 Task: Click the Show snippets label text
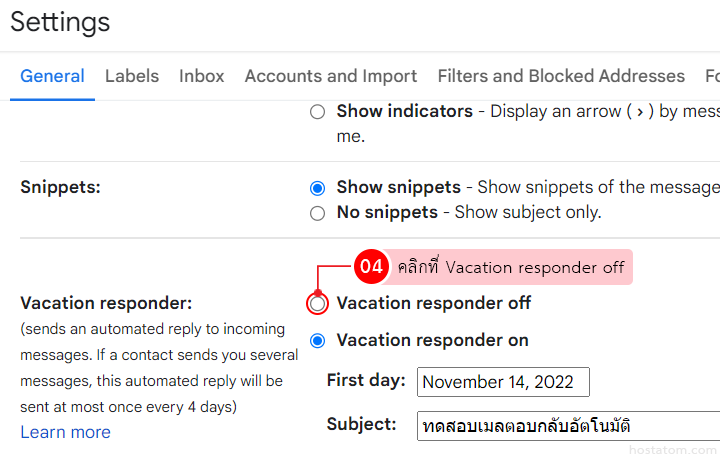click(398, 187)
